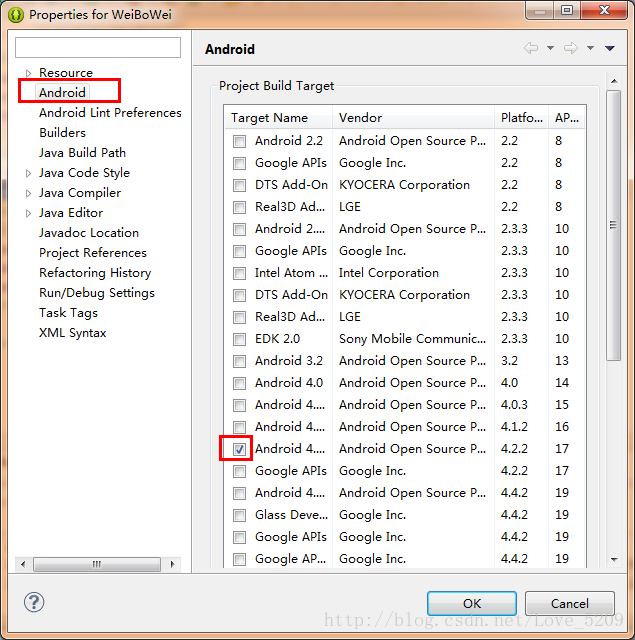This screenshot has height=640, width=635.
Task: Check the EDK 2.0 checkbox
Action: point(239,339)
